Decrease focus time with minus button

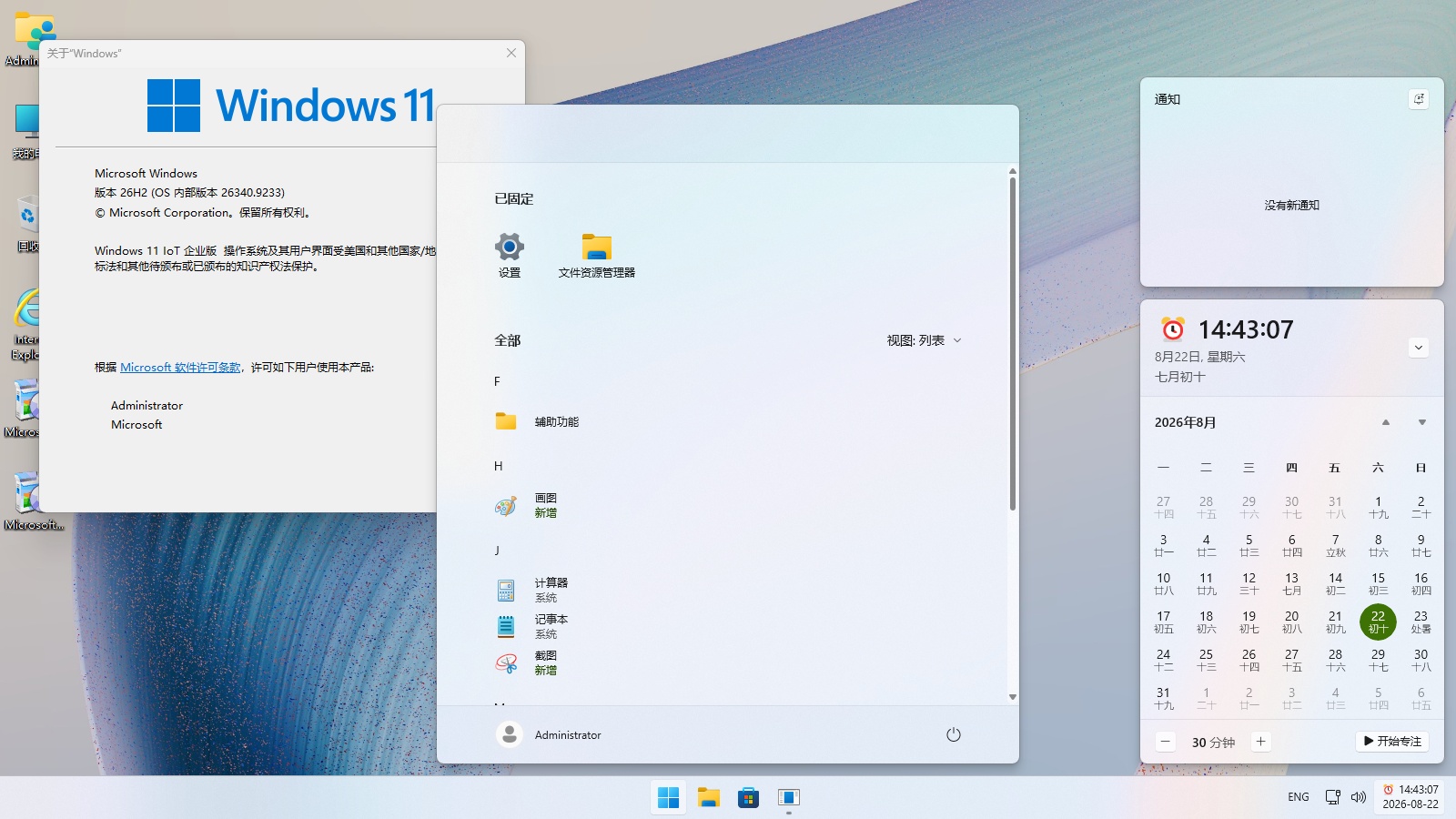(x=1166, y=742)
